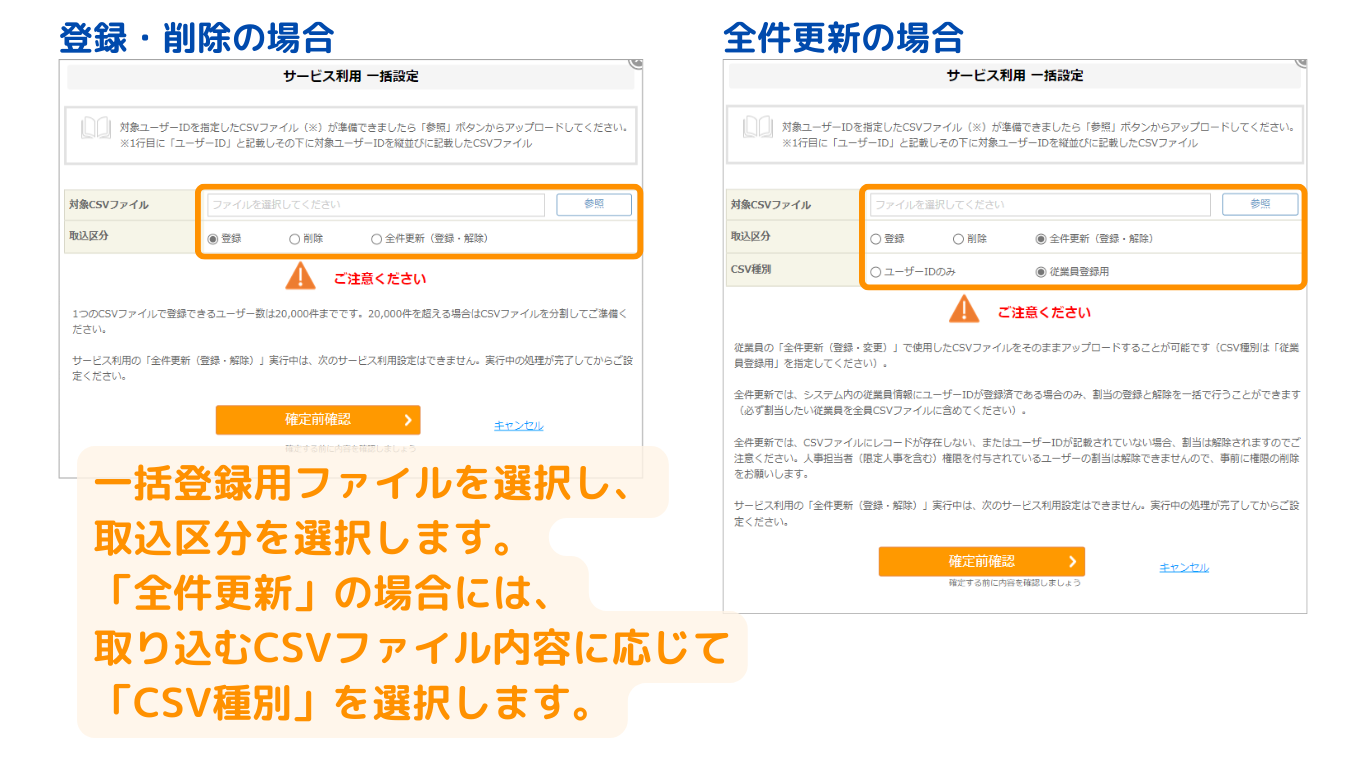Close the 登録・削除の場合 dialog with the corner icon
Image resolution: width=1366 pixels, height=760 pixels.
click(637, 62)
